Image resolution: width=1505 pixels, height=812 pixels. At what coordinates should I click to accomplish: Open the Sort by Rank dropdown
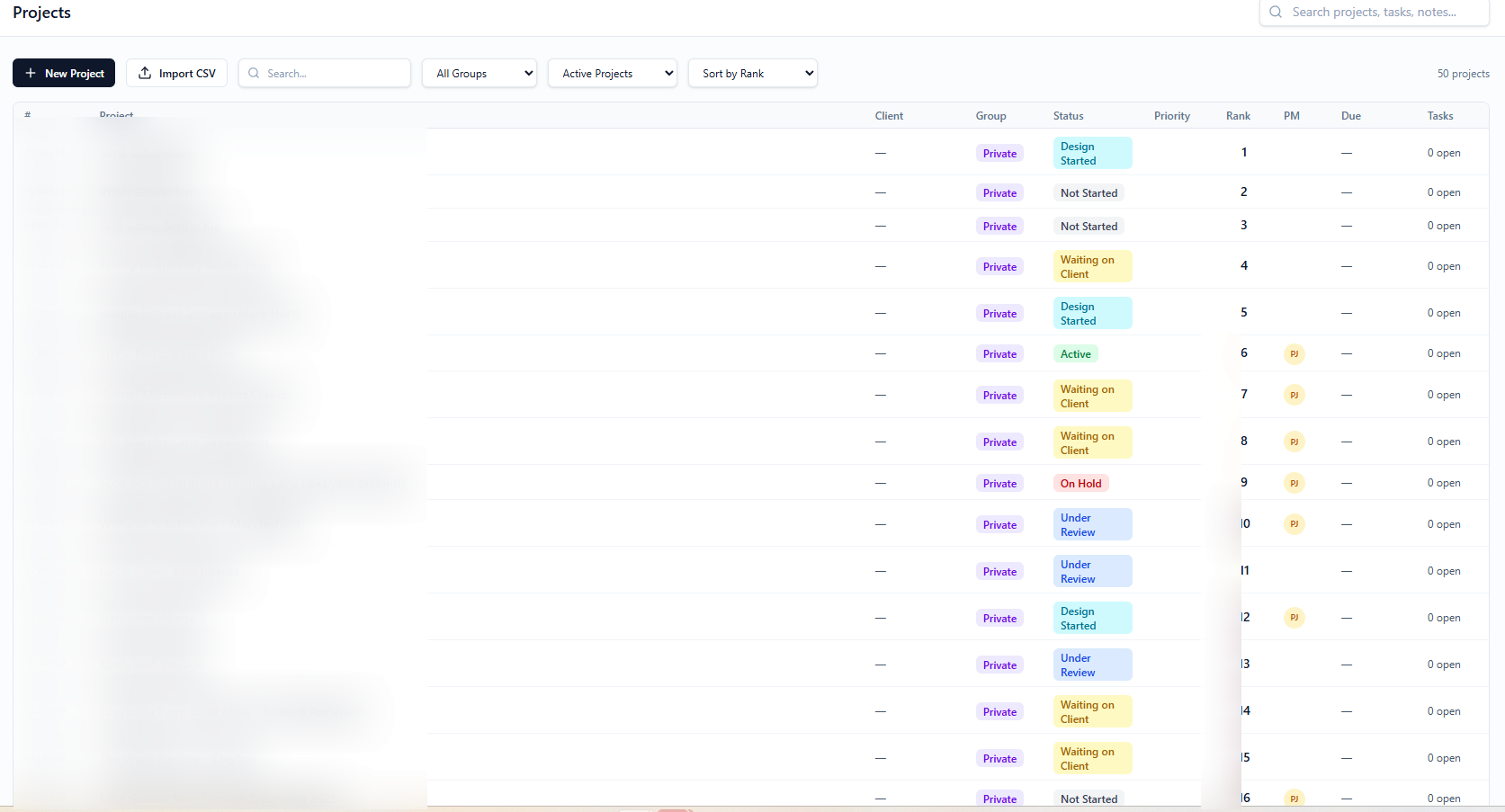pos(752,73)
